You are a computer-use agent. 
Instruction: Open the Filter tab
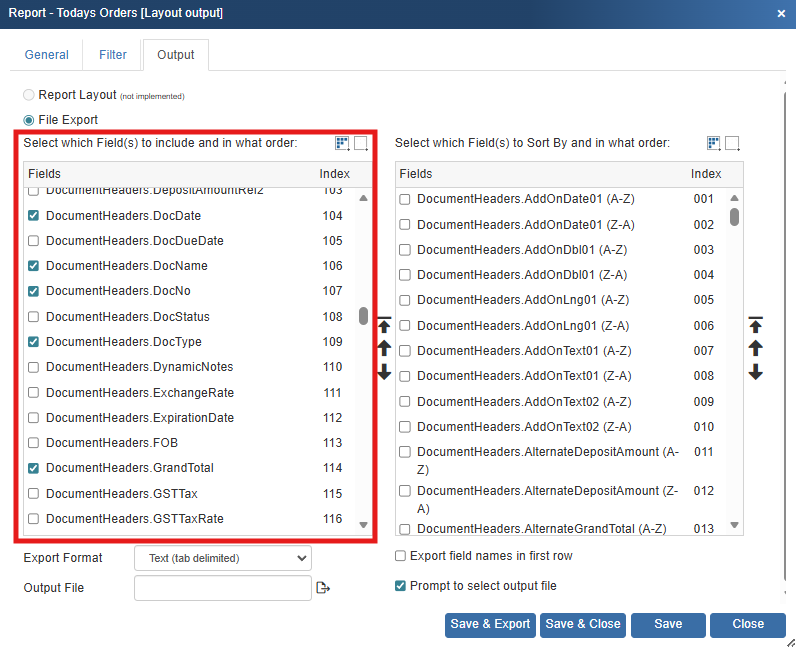point(113,55)
